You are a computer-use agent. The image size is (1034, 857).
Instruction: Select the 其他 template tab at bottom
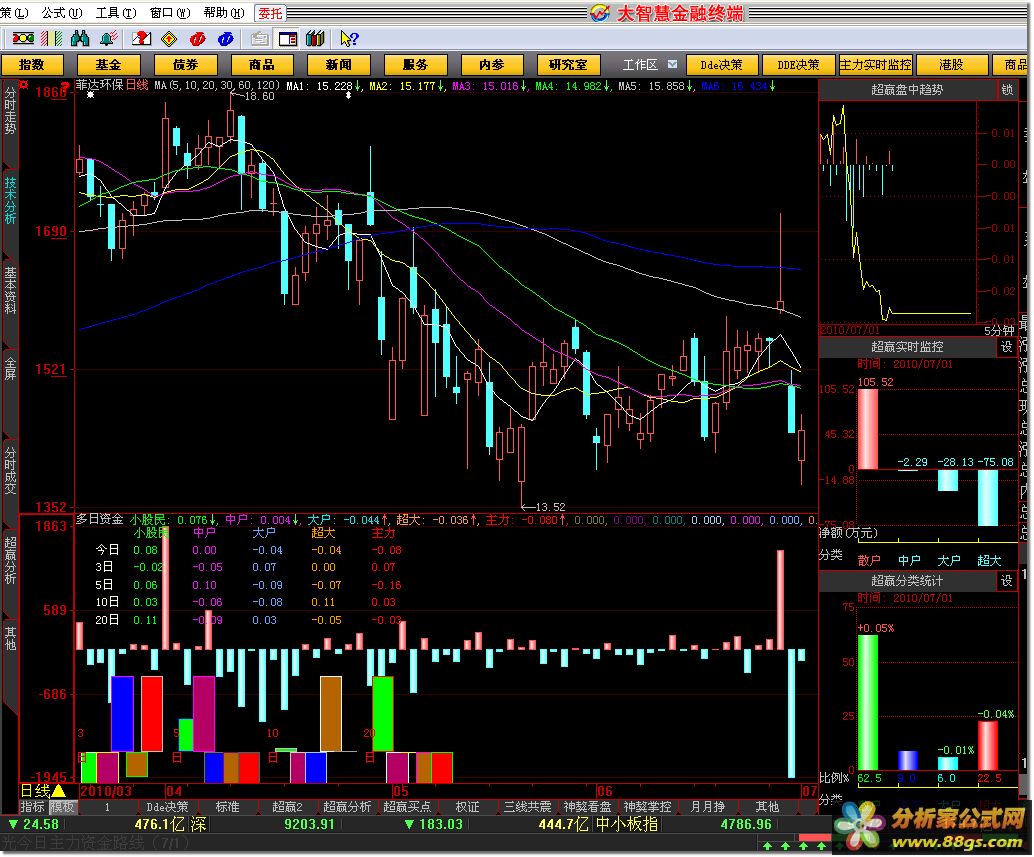click(767, 807)
